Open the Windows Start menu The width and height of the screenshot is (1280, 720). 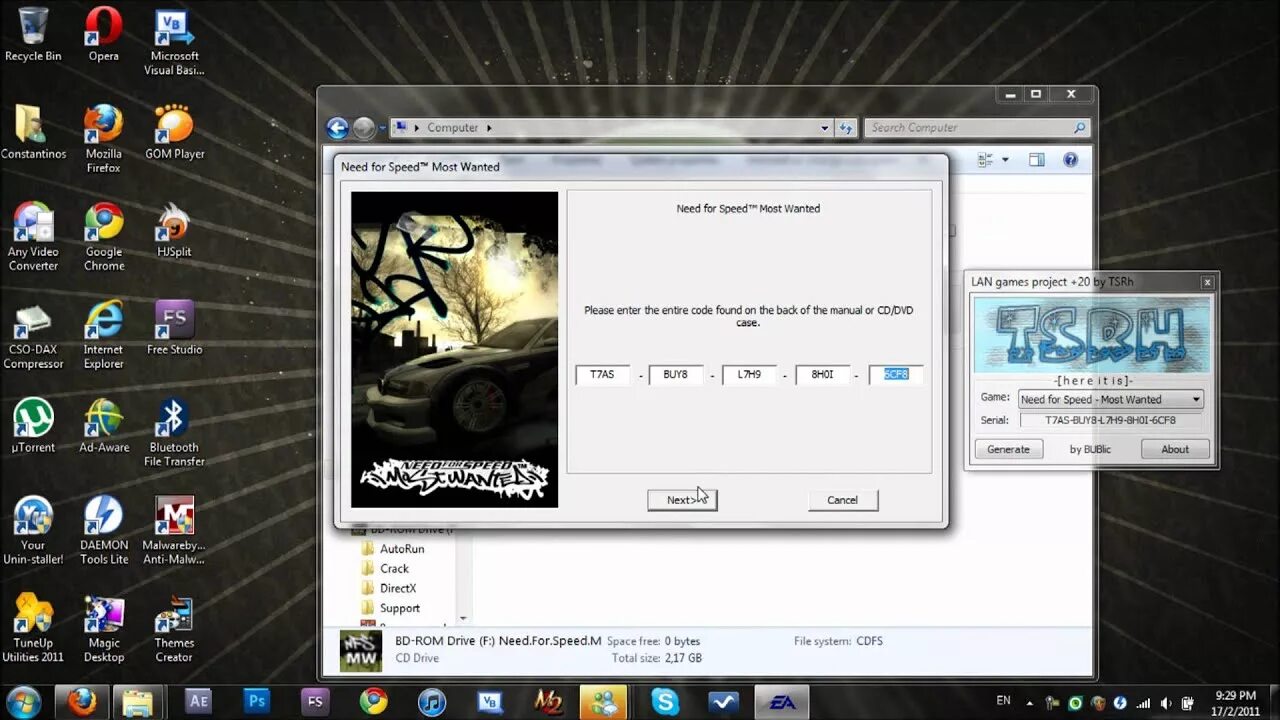(x=24, y=702)
